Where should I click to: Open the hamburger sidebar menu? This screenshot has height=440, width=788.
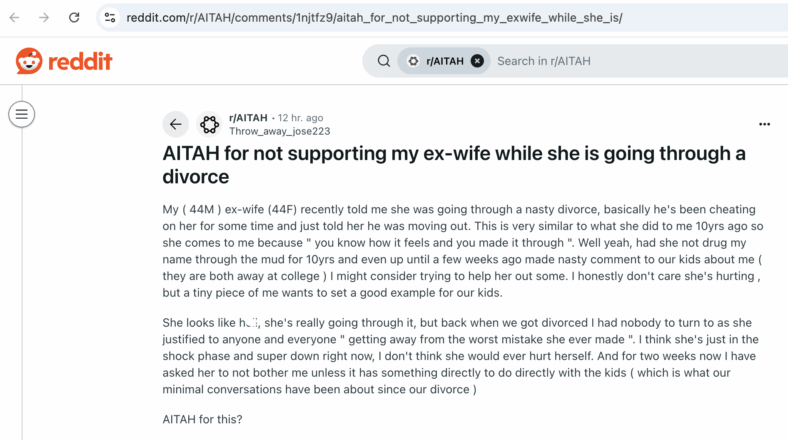point(22,114)
